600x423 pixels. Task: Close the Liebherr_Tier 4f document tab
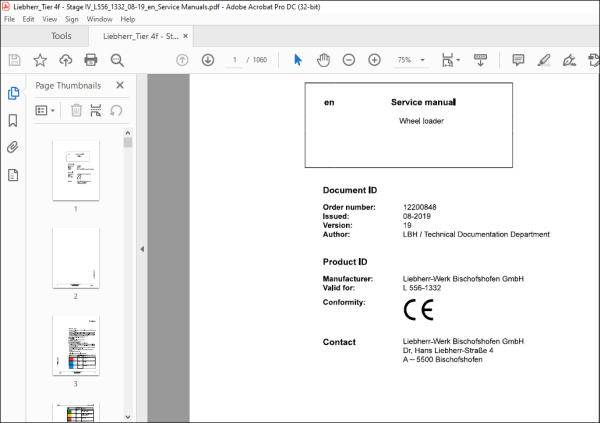(186, 36)
